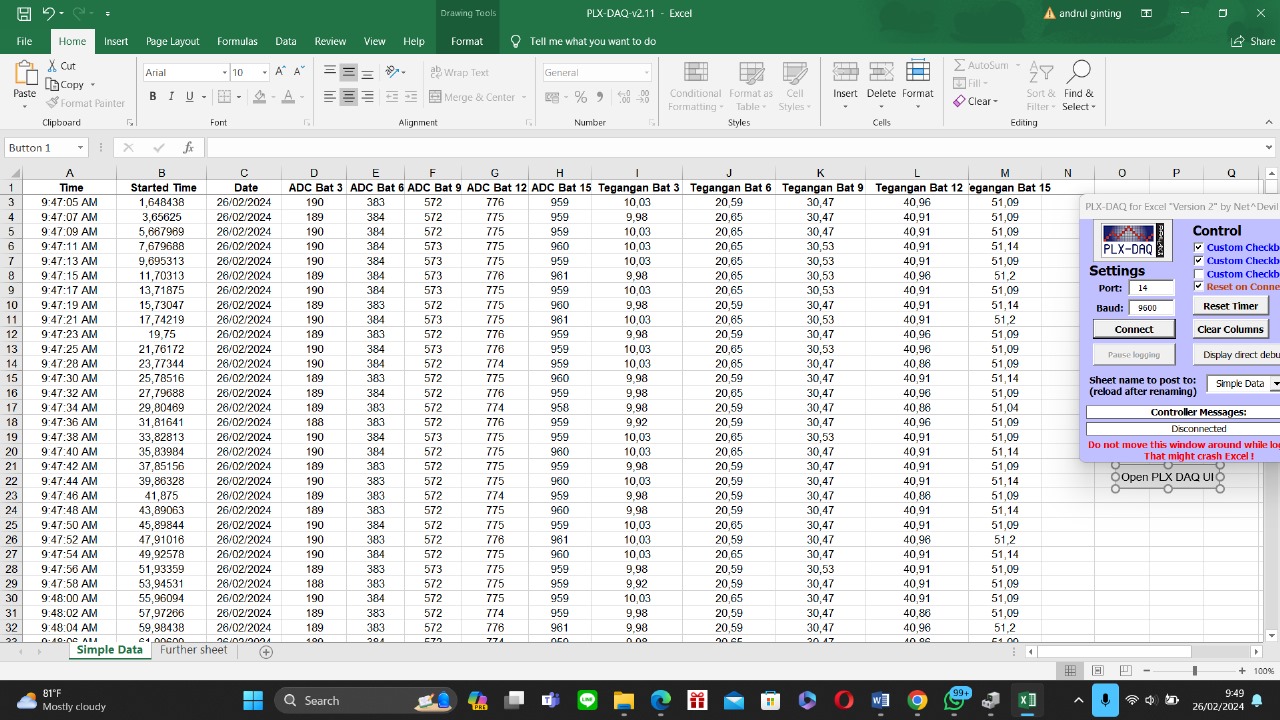Image resolution: width=1280 pixels, height=720 pixels.
Task: Click the Insert cells icon
Action: (845, 73)
